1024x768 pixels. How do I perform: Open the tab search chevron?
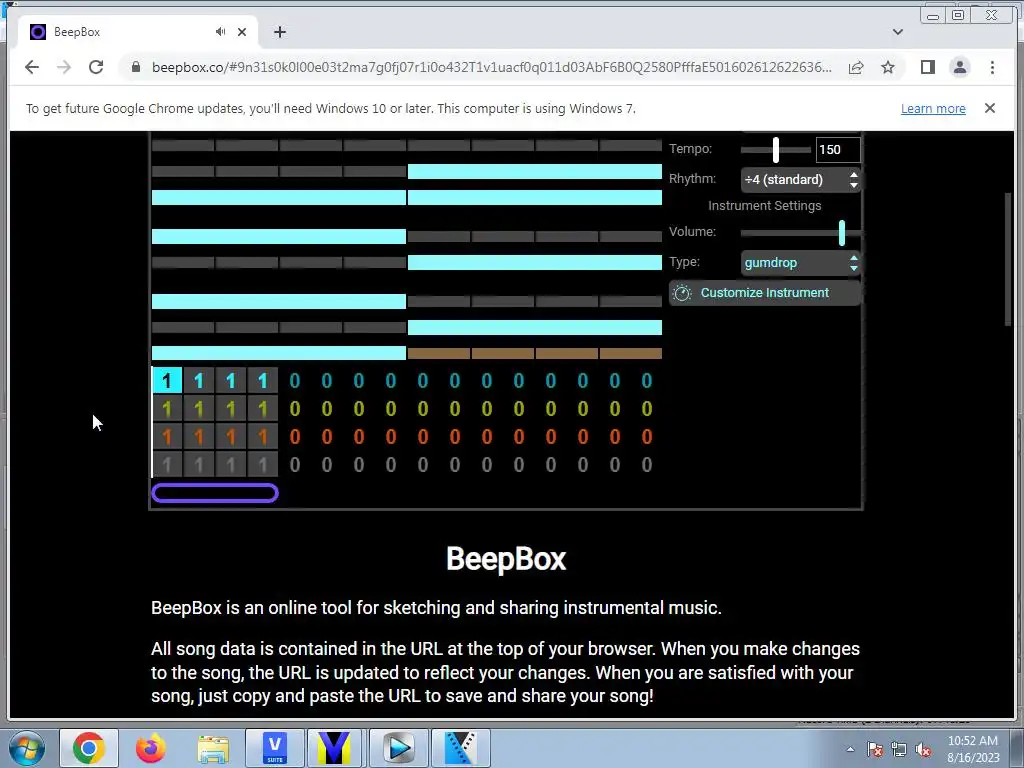pyautogui.click(x=898, y=32)
